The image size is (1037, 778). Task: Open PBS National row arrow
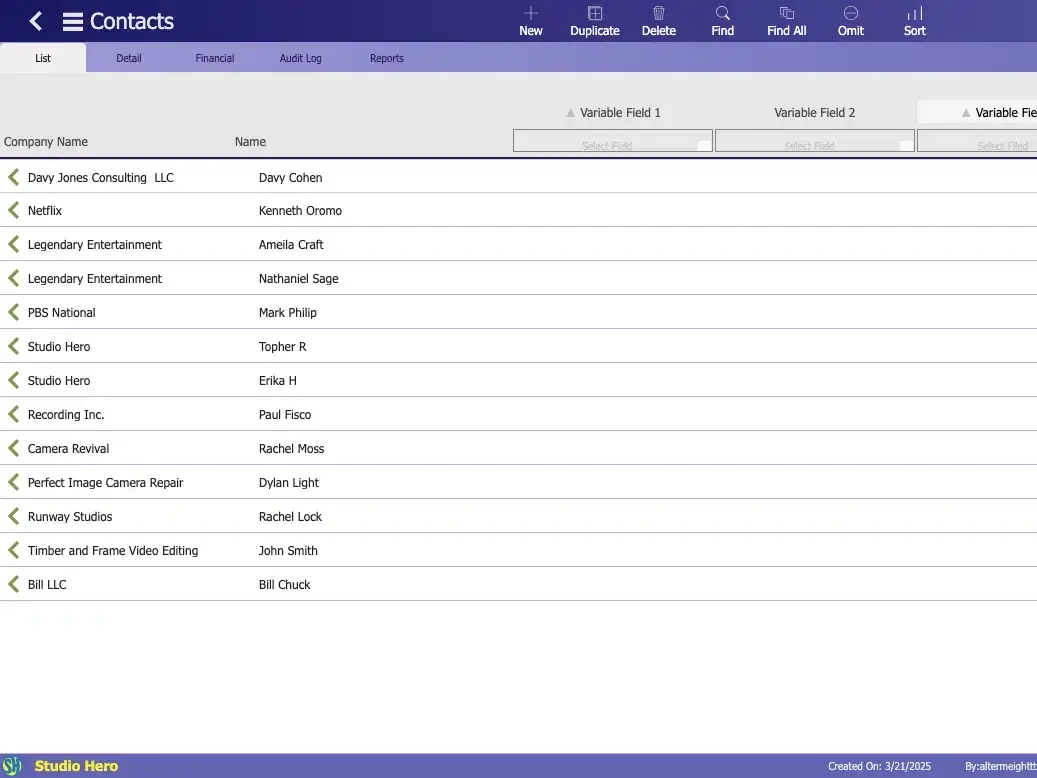pos(13,312)
